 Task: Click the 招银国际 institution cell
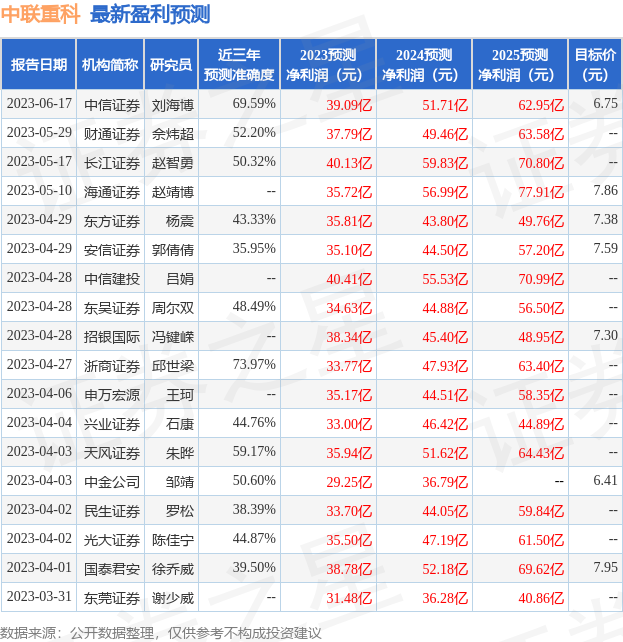coord(112,337)
